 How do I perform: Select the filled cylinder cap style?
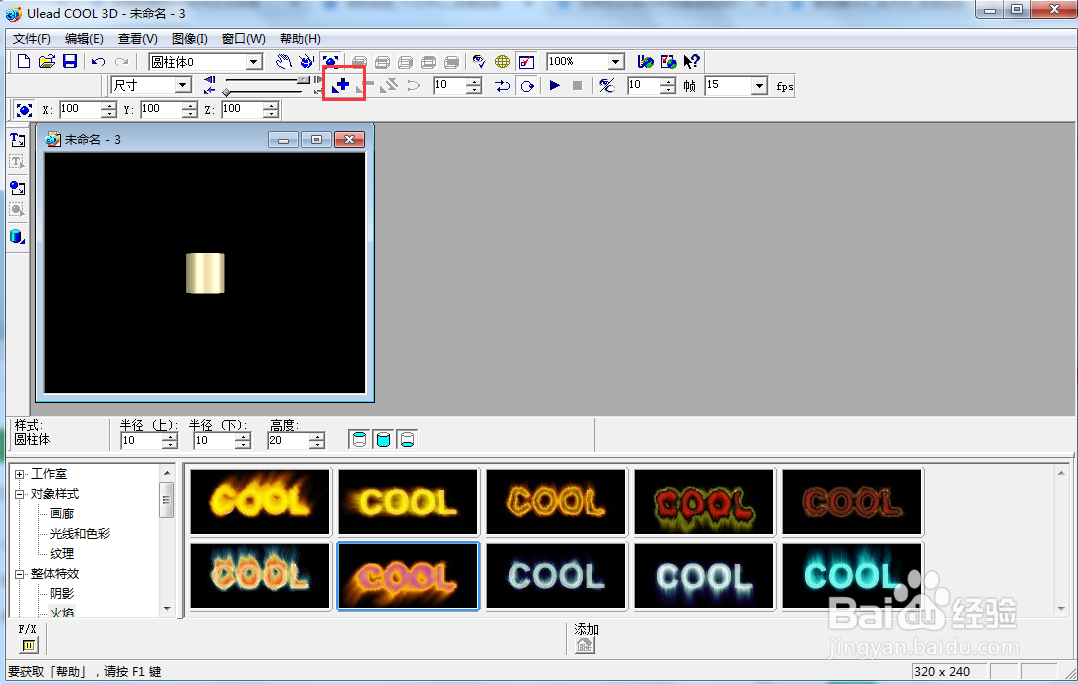[383, 439]
